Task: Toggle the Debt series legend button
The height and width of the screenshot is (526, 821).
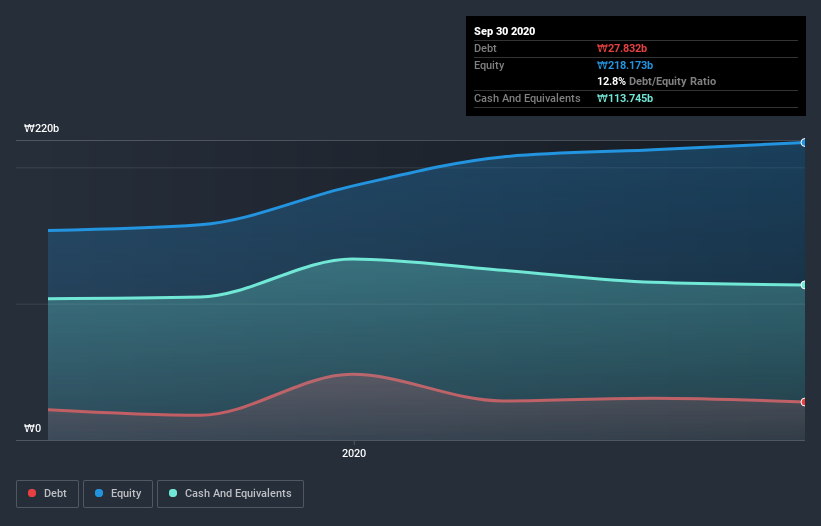Action: [x=47, y=494]
